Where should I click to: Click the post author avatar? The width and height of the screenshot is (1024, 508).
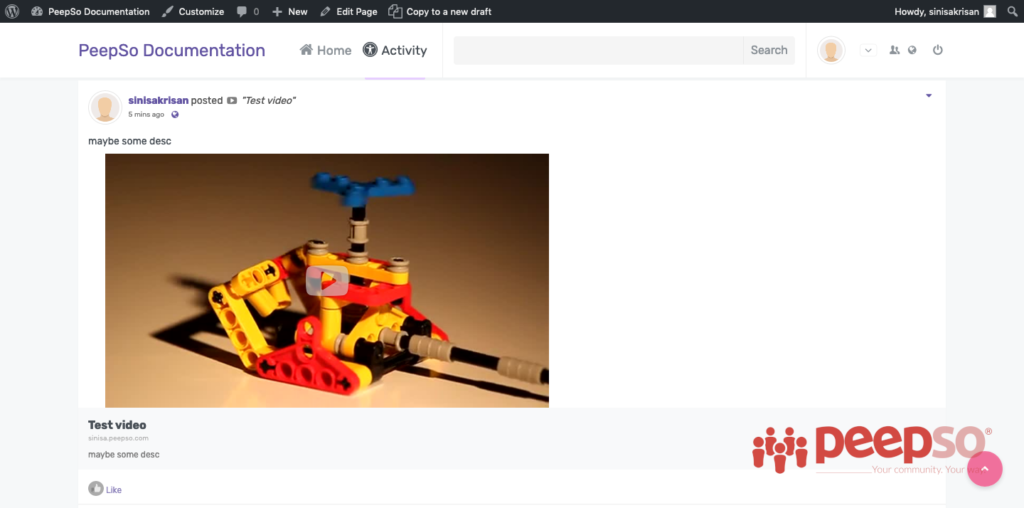tap(105, 107)
